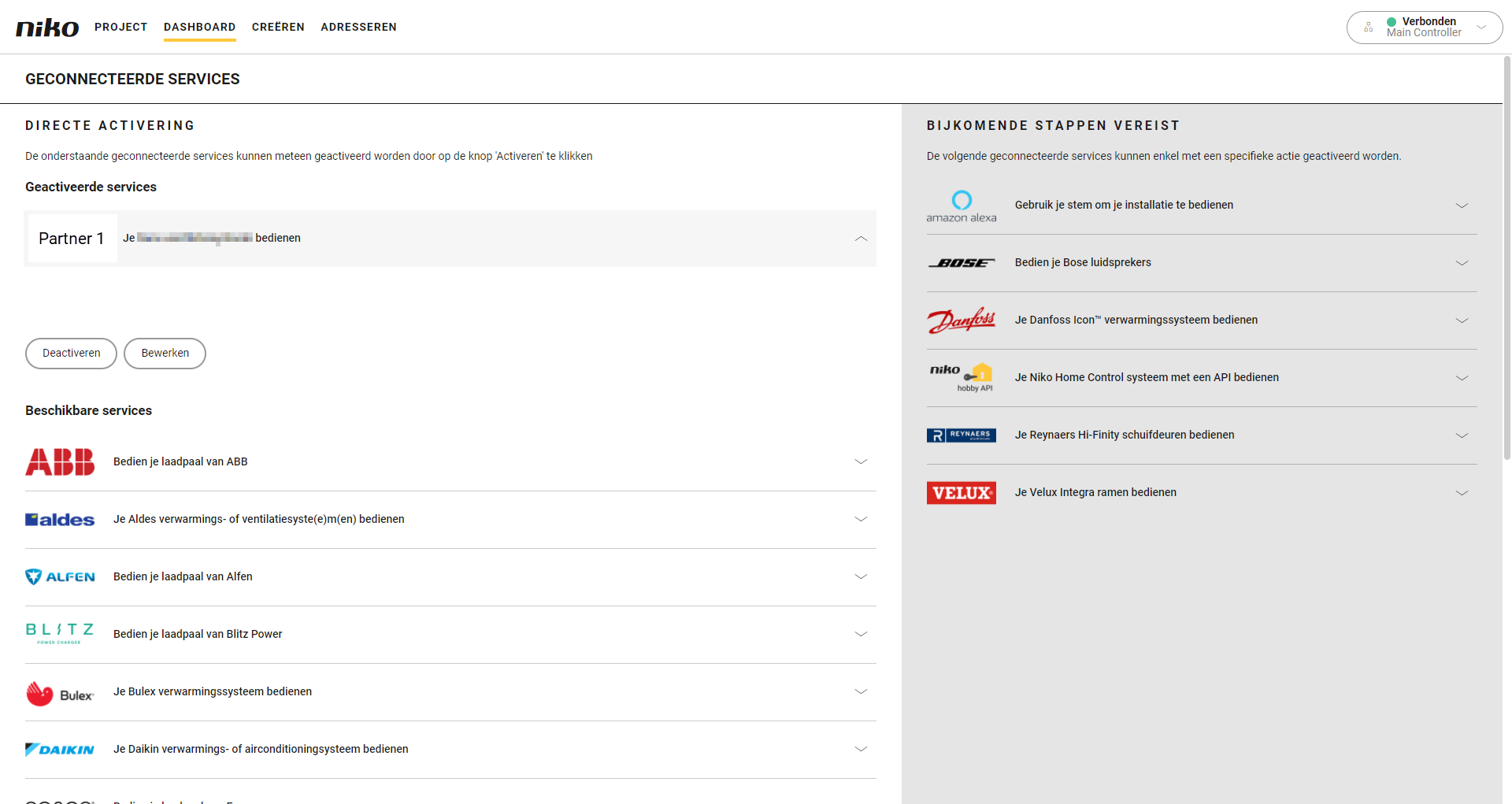Click the Velux logo icon

(x=961, y=493)
